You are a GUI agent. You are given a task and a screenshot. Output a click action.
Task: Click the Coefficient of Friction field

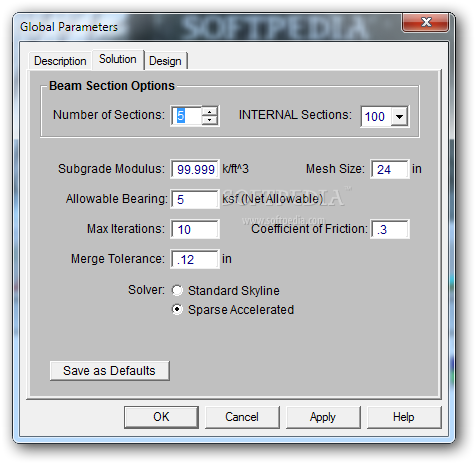(390, 229)
